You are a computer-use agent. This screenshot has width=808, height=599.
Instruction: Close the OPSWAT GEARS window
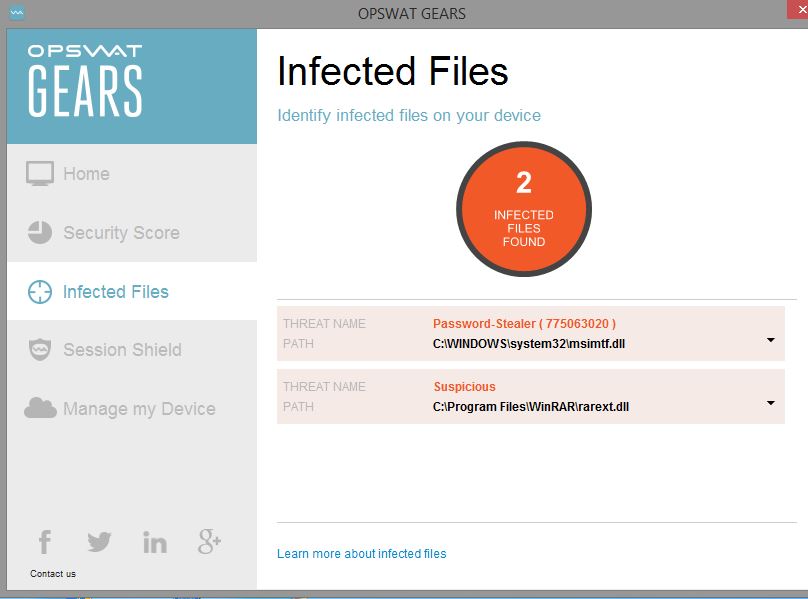[x=799, y=10]
